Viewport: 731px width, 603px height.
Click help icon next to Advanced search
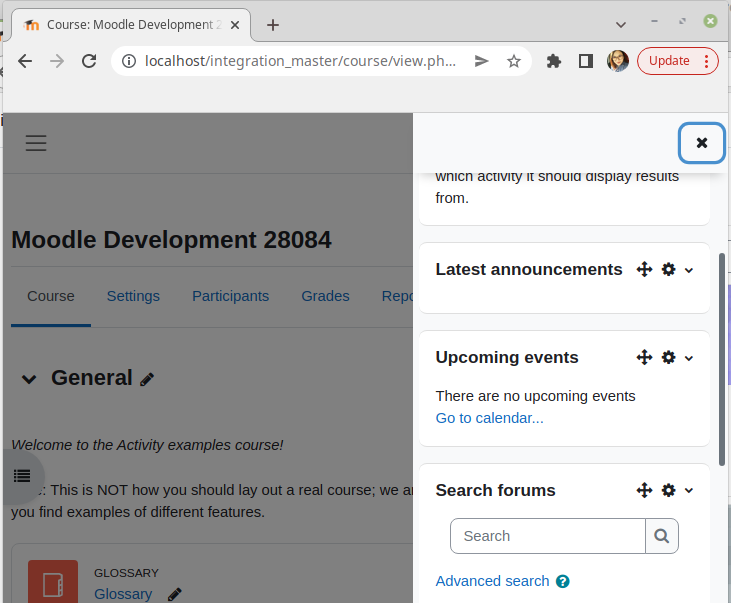click(x=563, y=582)
